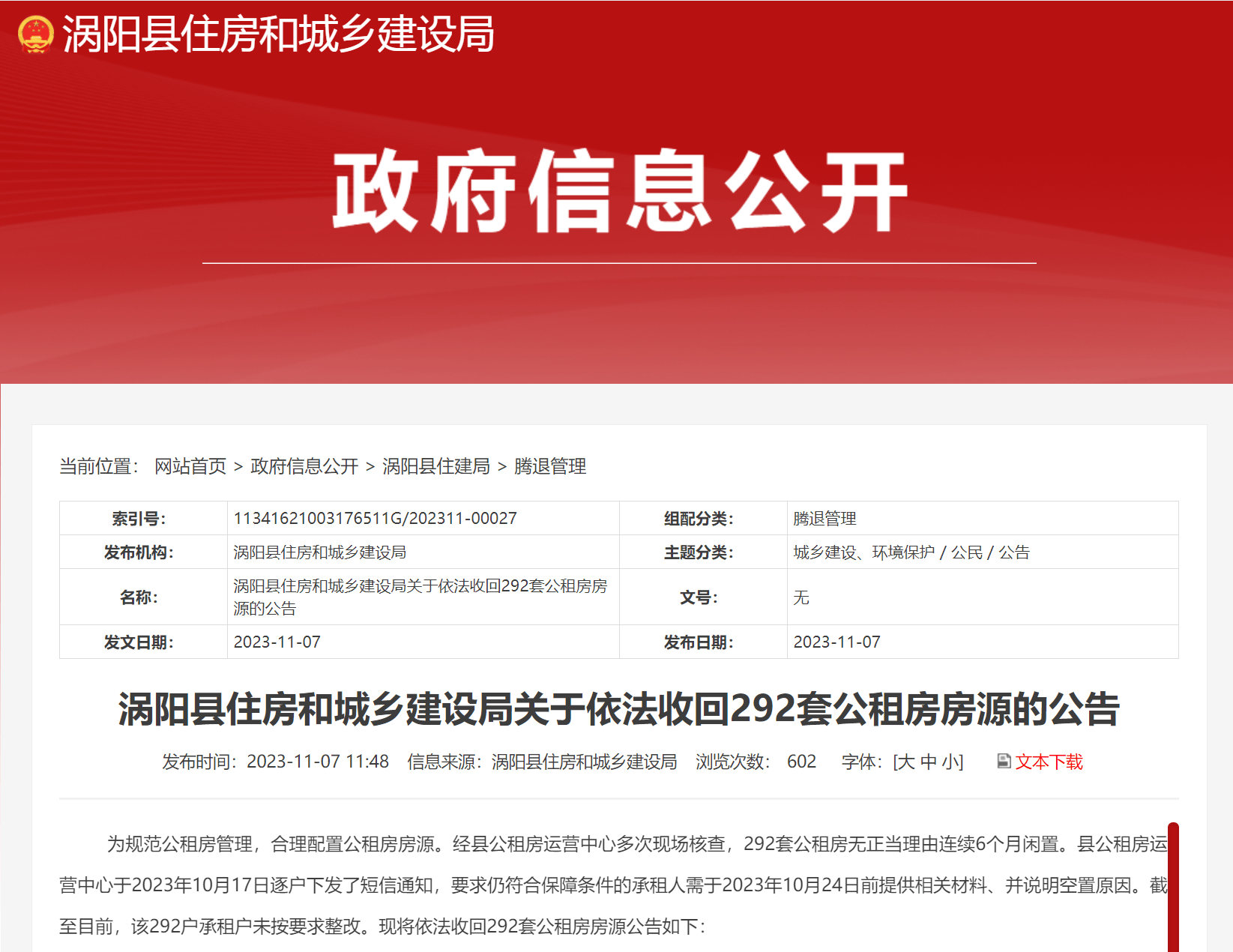Click 发布日期 value 2023-11-07

click(x=837, y=642)
